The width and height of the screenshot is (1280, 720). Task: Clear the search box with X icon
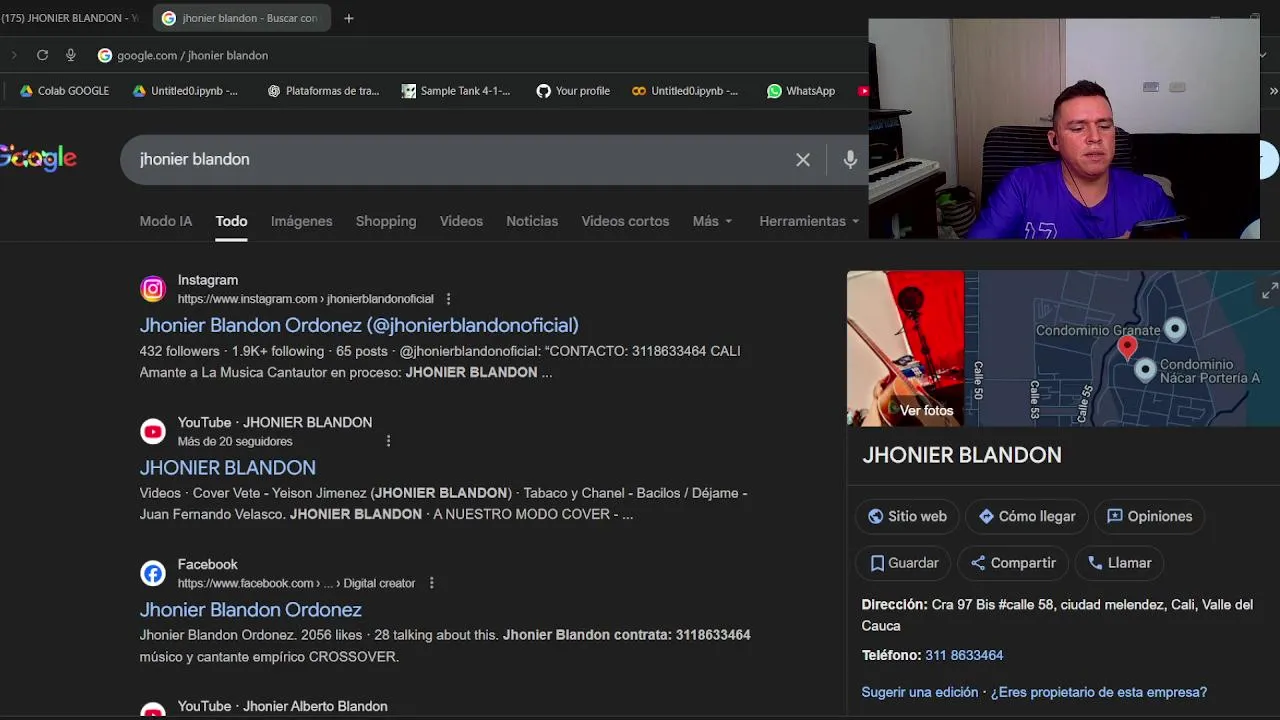[803, 159]
